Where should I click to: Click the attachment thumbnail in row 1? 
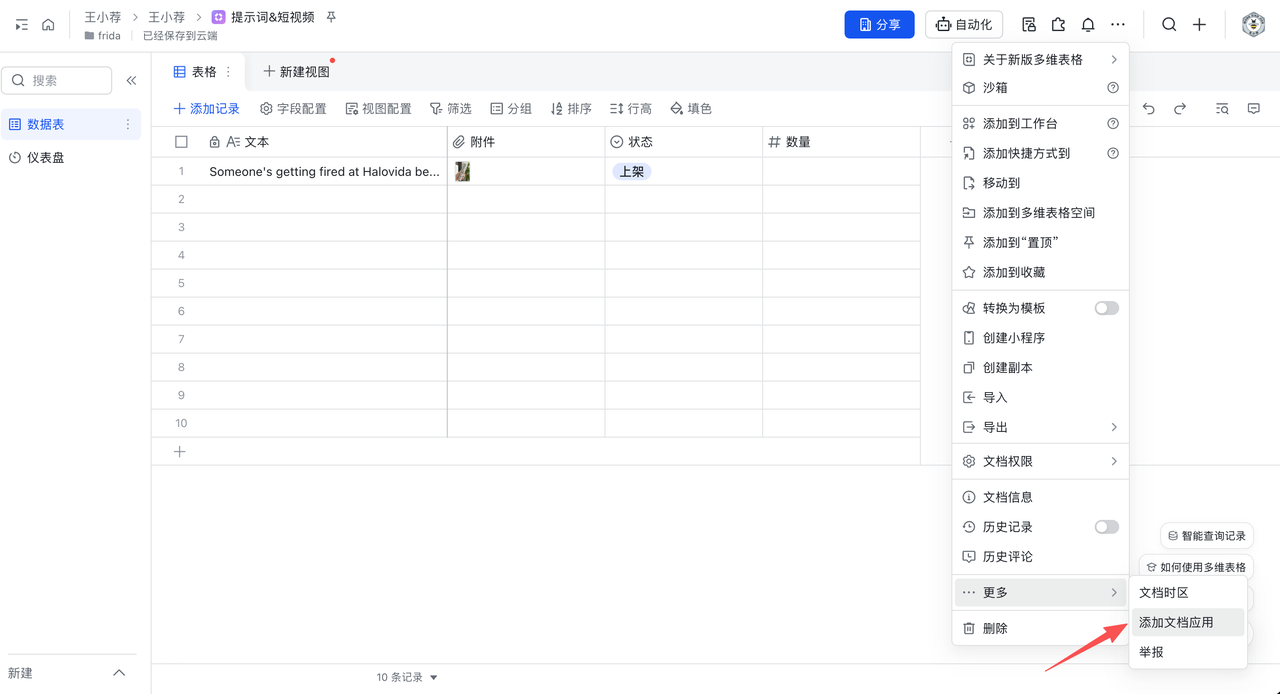(x=462, y=172)
